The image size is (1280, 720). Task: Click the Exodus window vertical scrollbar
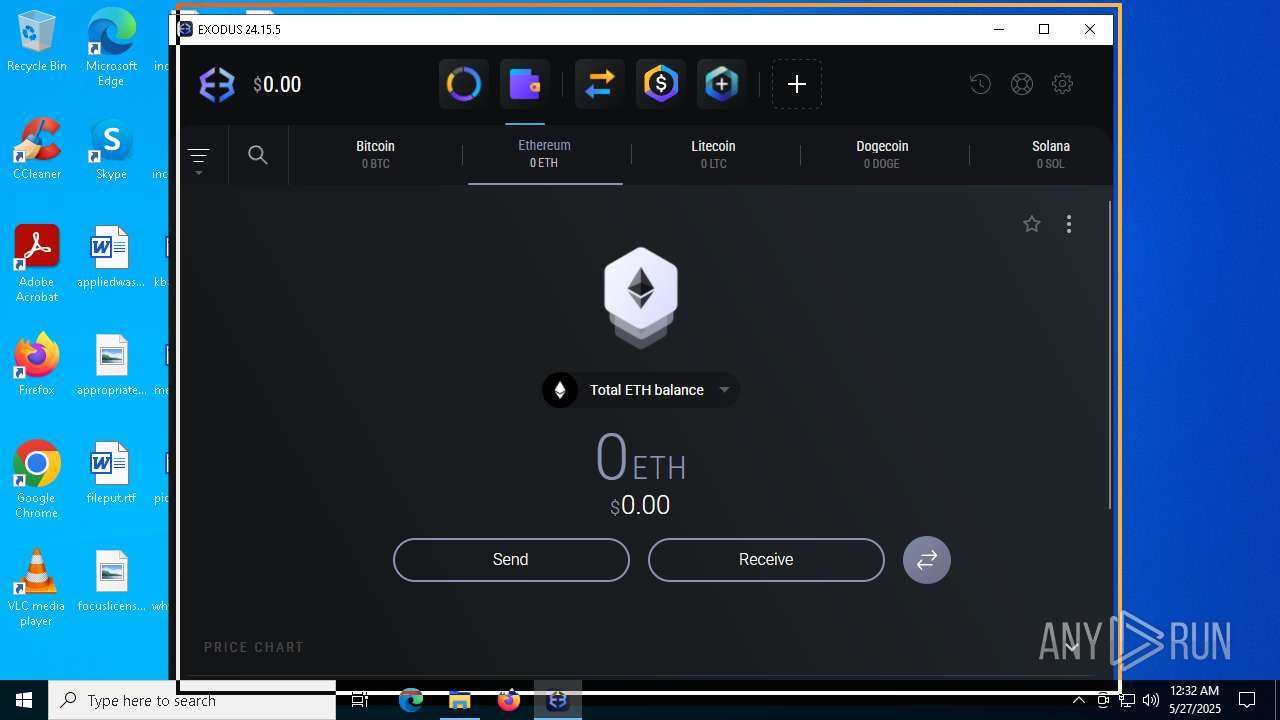[1109, 355]
